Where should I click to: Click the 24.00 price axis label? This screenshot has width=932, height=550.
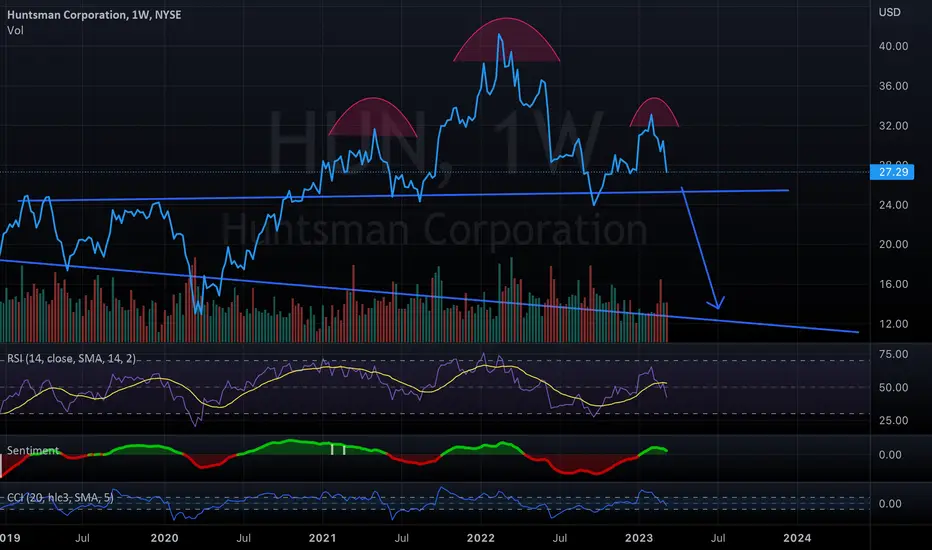click(893, 205)
